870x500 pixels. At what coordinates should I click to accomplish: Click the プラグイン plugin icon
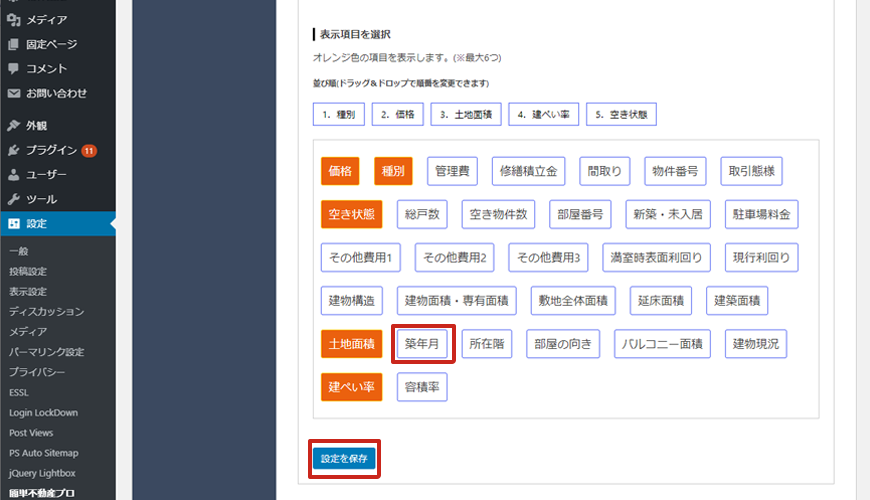14,150
